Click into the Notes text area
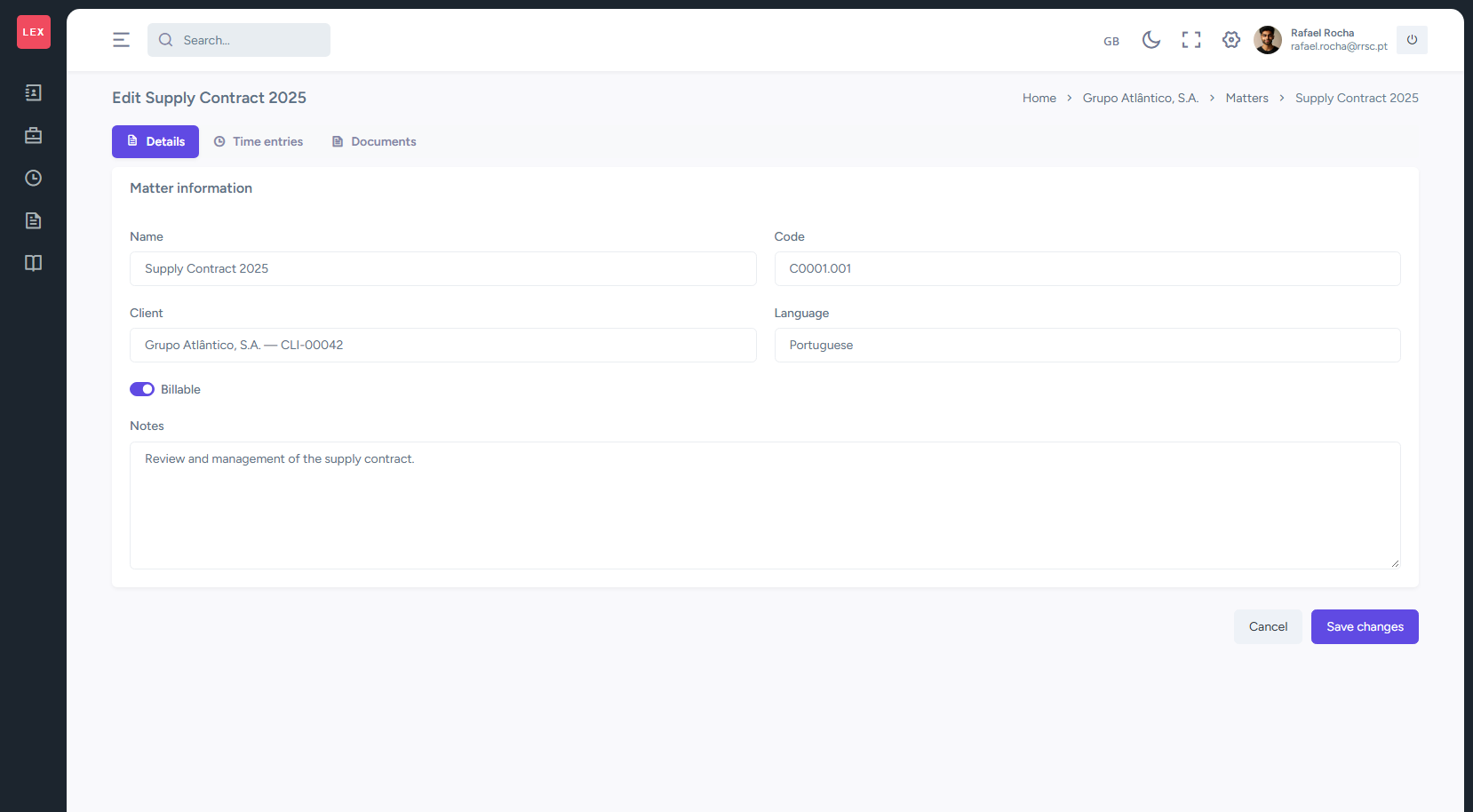The image size is (1473, 812). point(765,506)
